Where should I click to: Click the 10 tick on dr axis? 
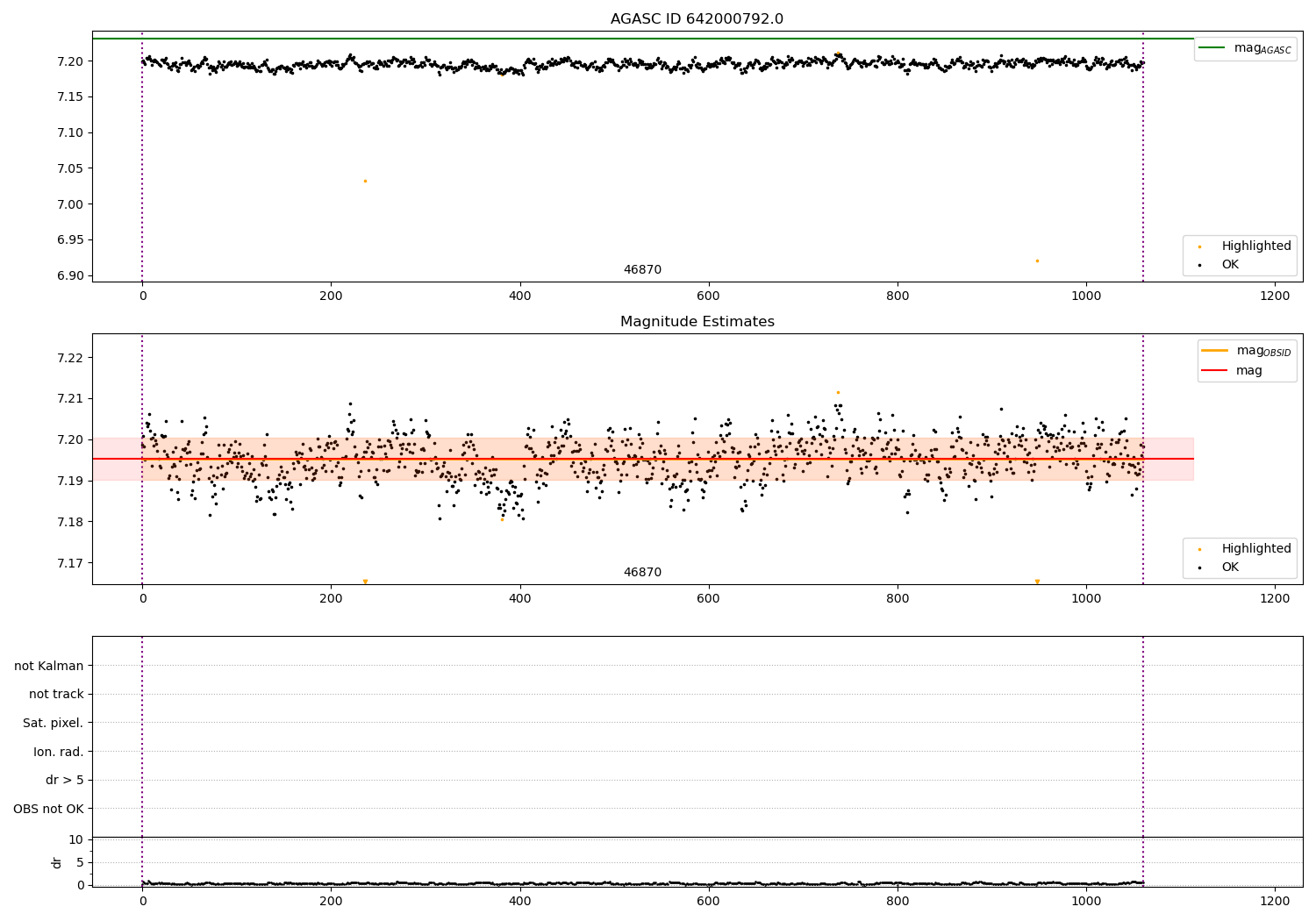76,839
